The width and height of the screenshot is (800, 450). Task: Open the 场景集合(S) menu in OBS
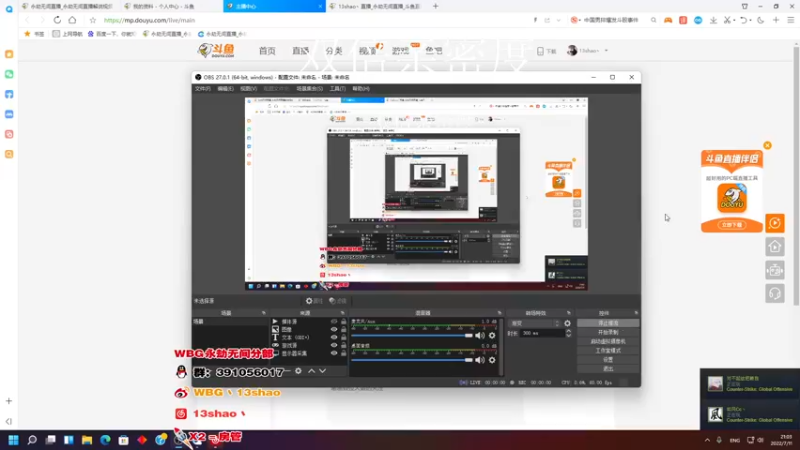309,89
